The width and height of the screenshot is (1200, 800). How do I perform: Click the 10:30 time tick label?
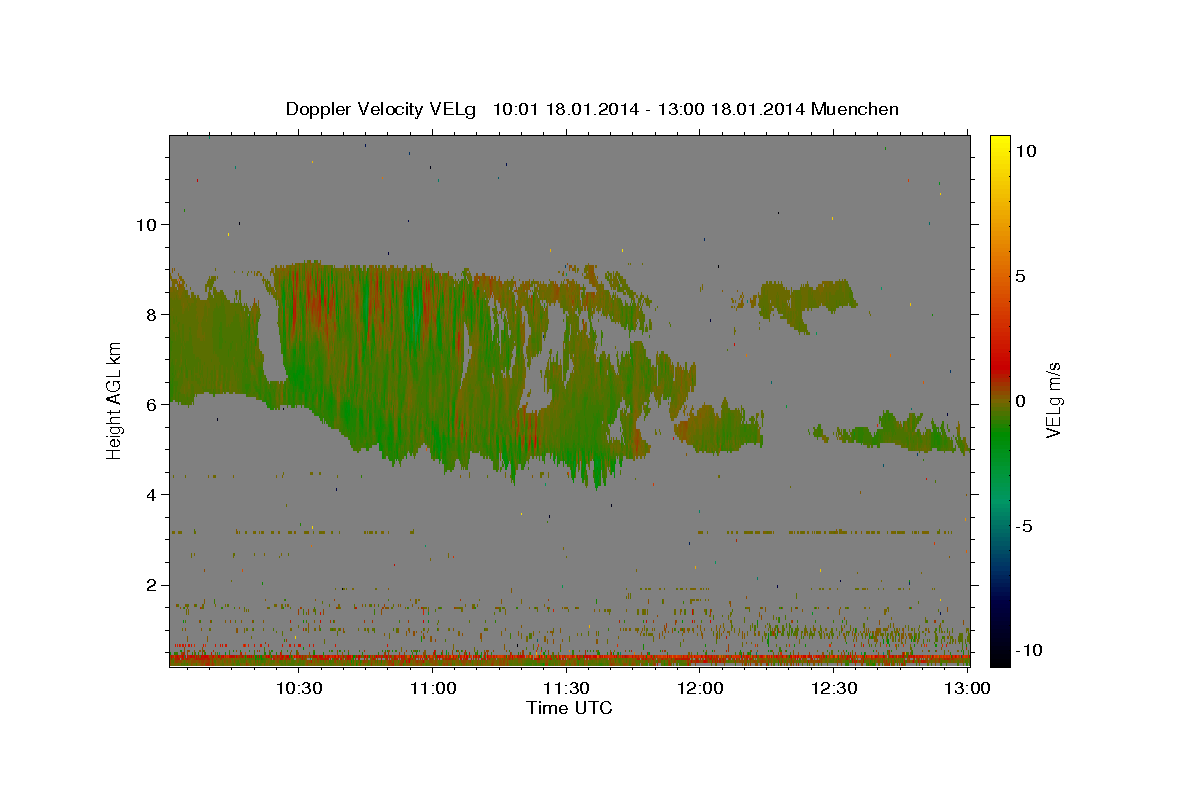tap(299, 689)
